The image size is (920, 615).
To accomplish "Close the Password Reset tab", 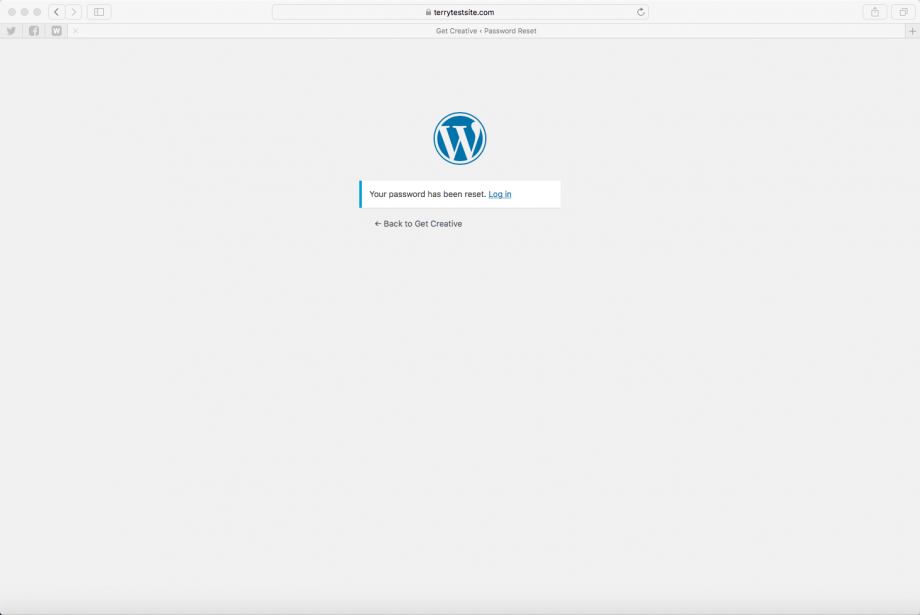I will pos(75,31).
